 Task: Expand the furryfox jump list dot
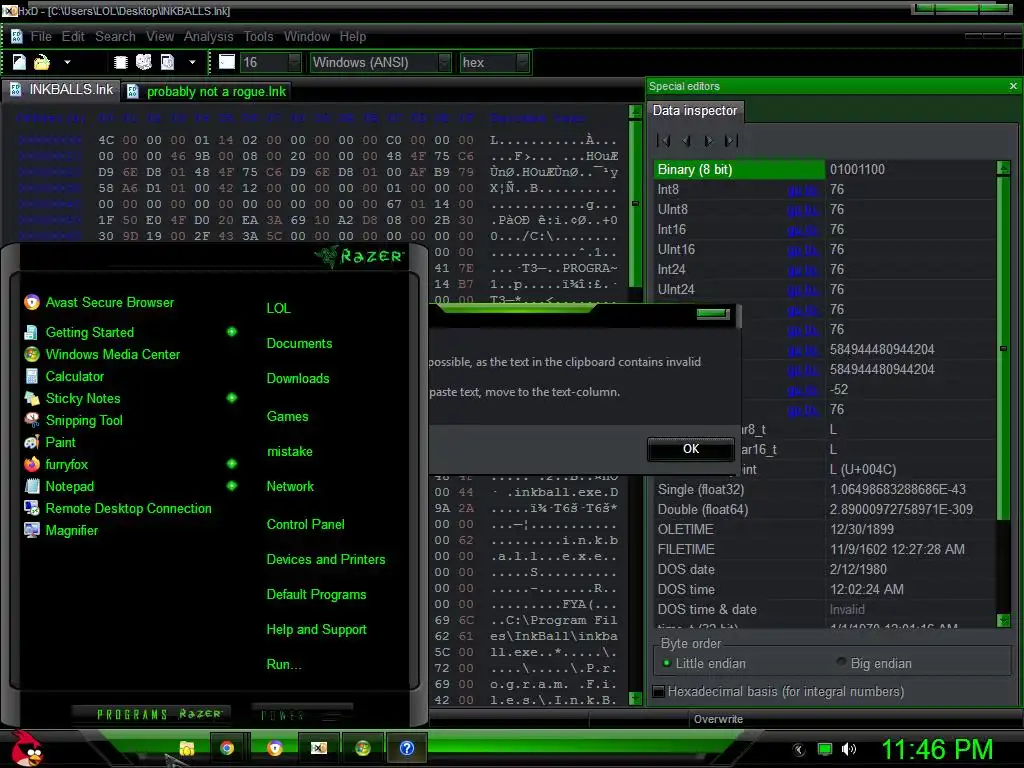point(232,464)
